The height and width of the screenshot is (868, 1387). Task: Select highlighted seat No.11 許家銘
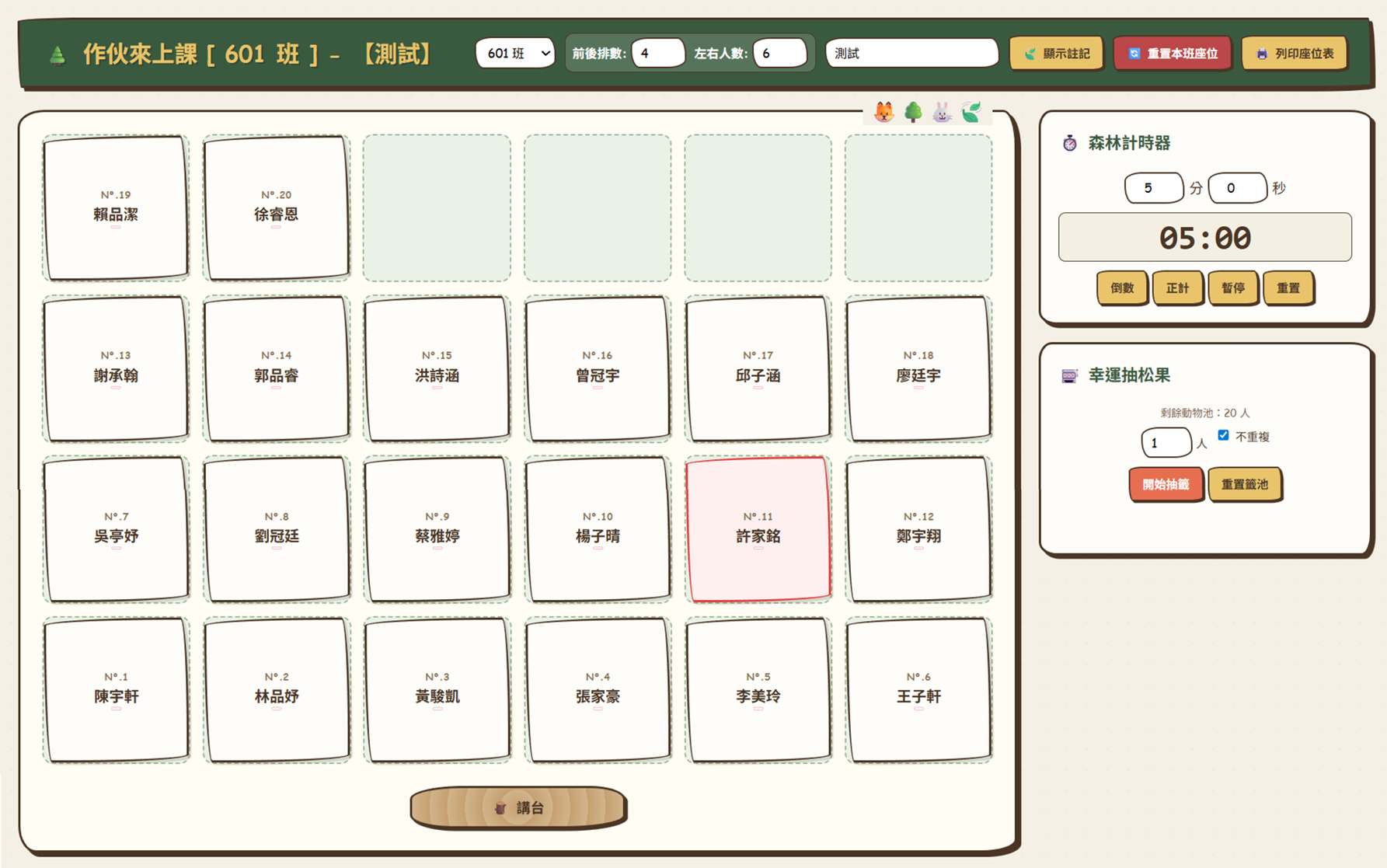click(x=758, y=529)
